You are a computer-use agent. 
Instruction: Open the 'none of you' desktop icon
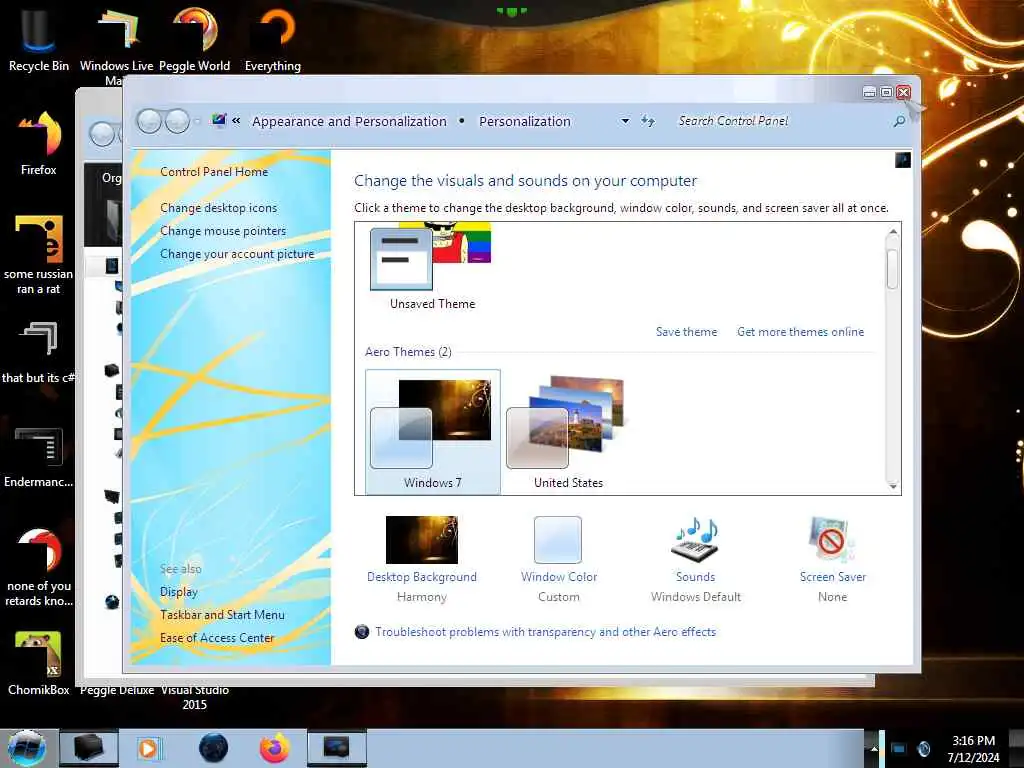point(39,567)
